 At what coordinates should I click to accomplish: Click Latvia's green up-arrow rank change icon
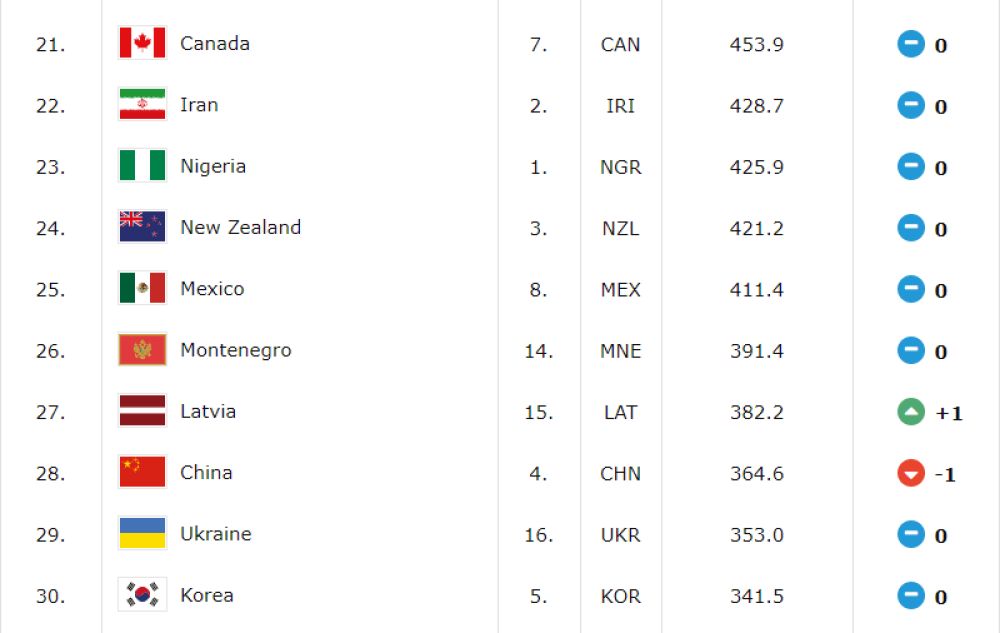911,412
